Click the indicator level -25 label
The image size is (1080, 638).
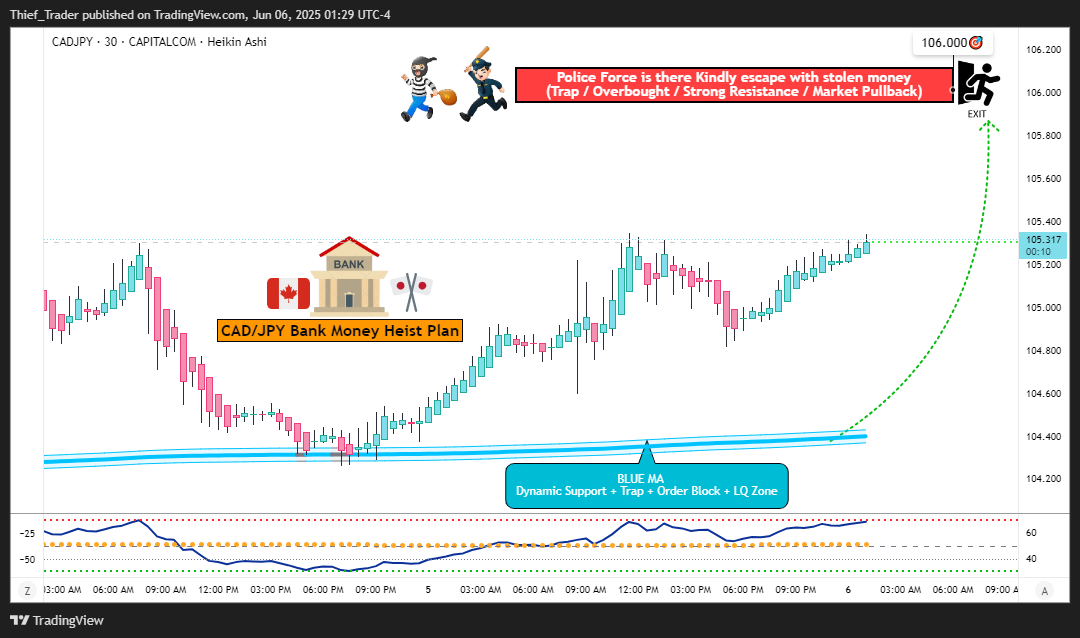pyautogui.click(x=27, y=533)
